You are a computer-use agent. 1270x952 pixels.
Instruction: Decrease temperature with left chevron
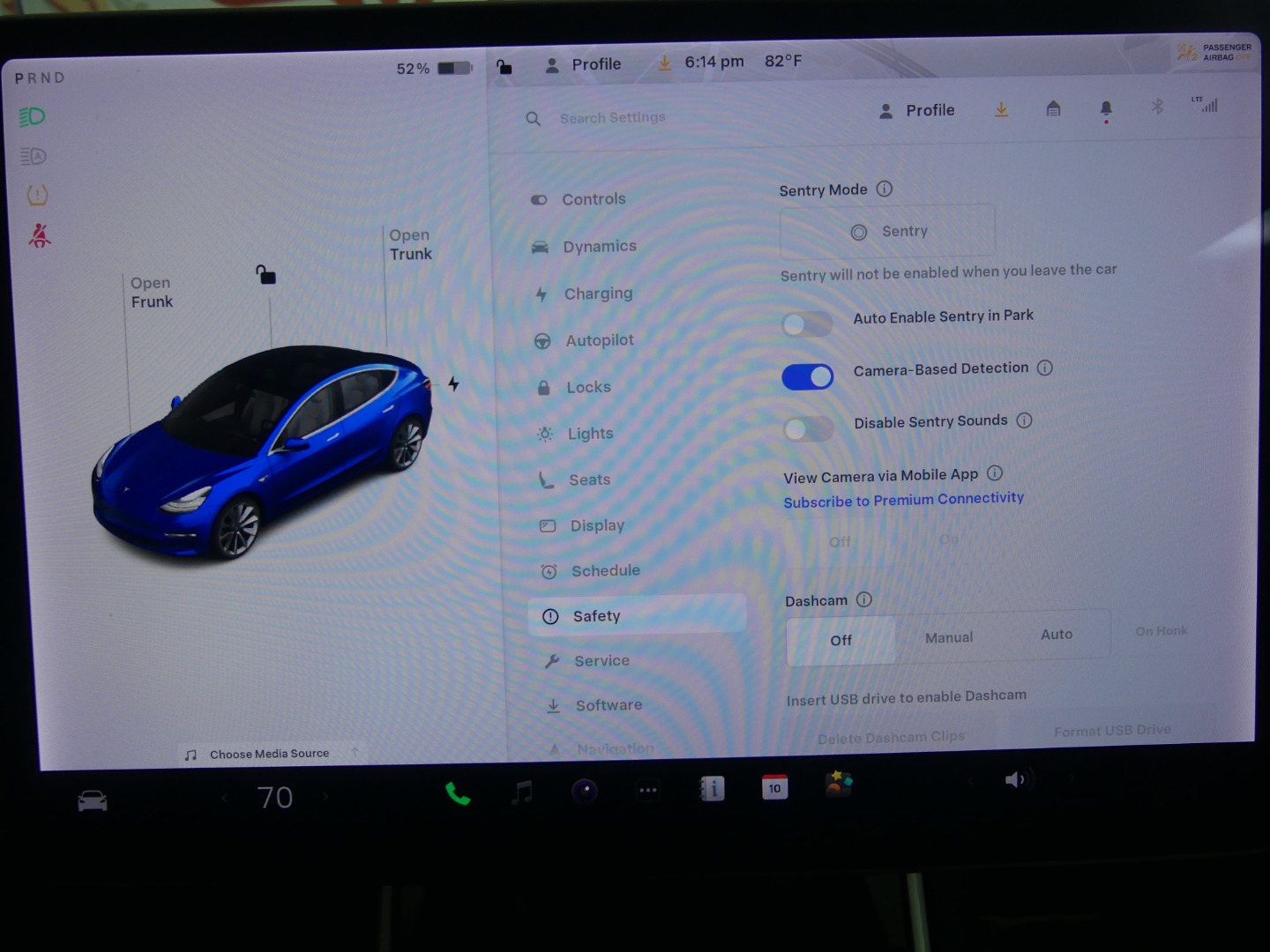[x=226, y=798]
